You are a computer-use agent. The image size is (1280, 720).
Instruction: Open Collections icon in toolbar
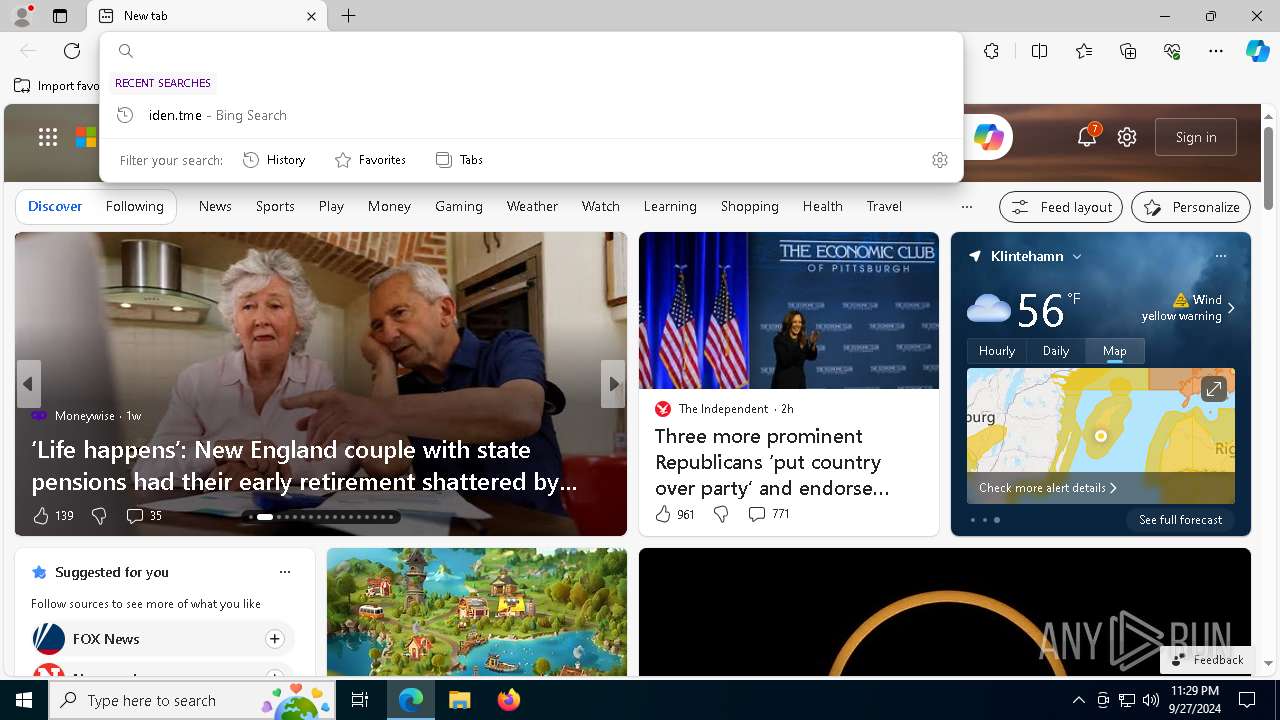click(1128, 51)
